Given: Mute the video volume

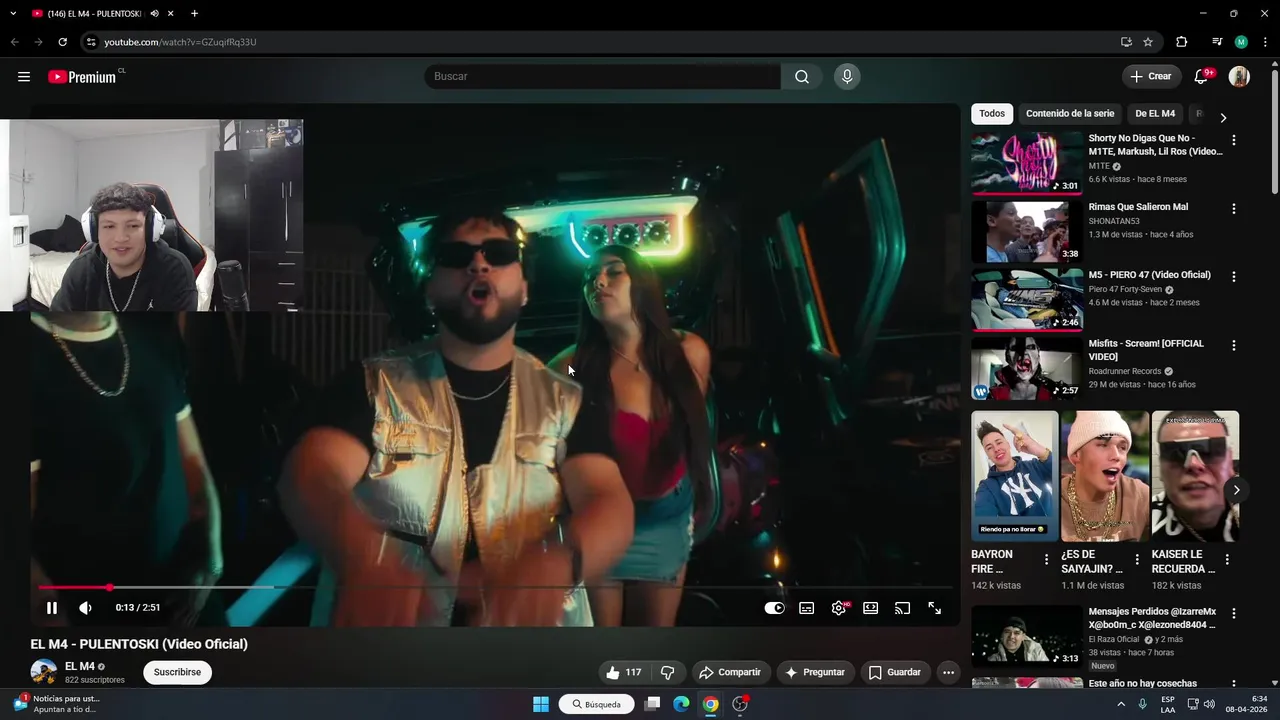Looking at the screenshot, I should point(86,608).
